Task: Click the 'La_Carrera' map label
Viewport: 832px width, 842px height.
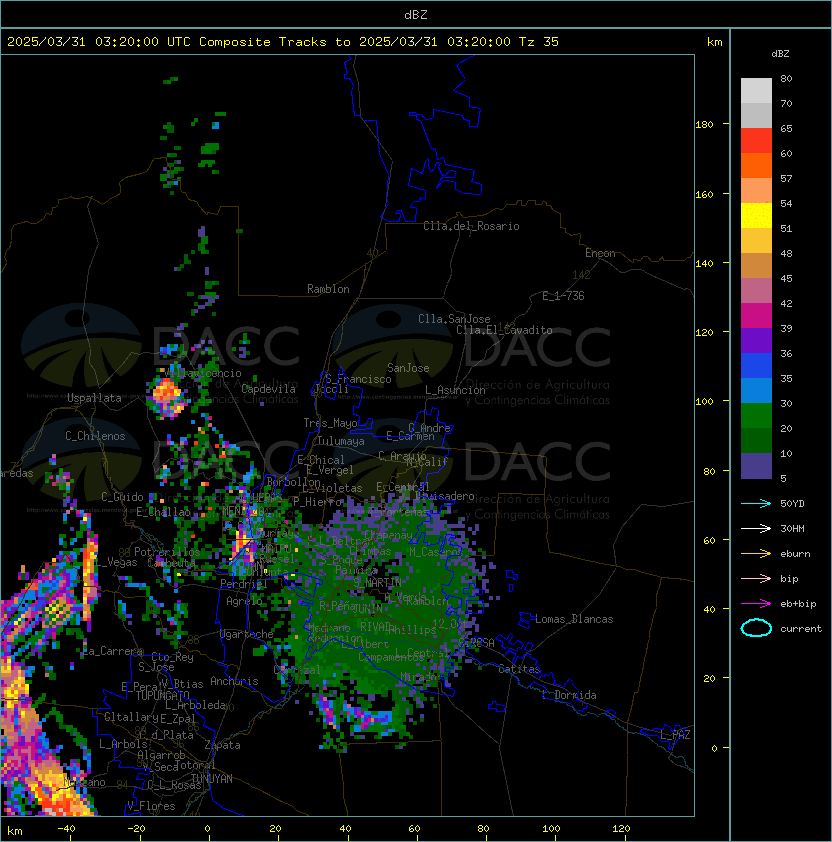Action: pos(113,651)
